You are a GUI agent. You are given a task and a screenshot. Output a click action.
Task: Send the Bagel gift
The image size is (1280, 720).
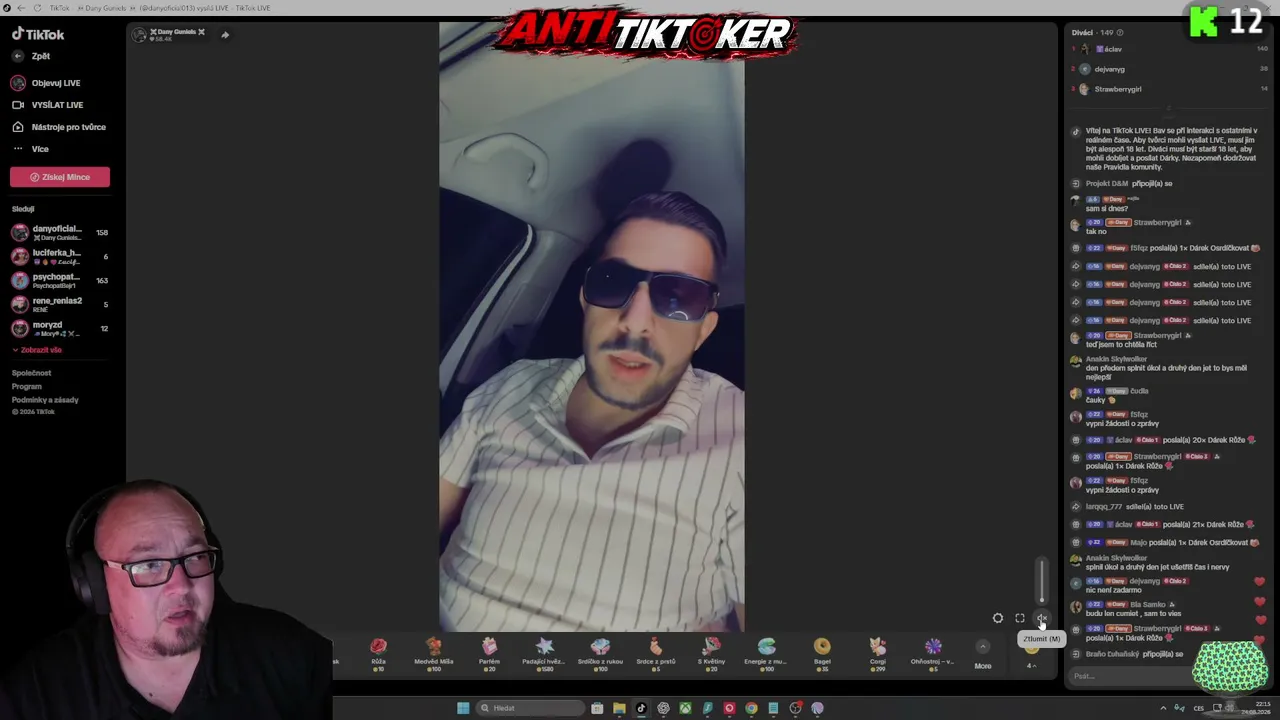tap(822, 653)
